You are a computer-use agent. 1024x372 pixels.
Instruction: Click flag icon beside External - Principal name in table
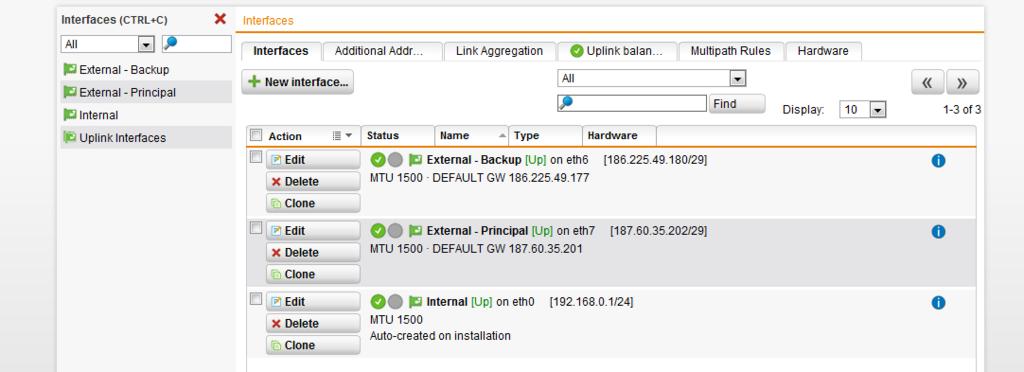pos(415,231)
